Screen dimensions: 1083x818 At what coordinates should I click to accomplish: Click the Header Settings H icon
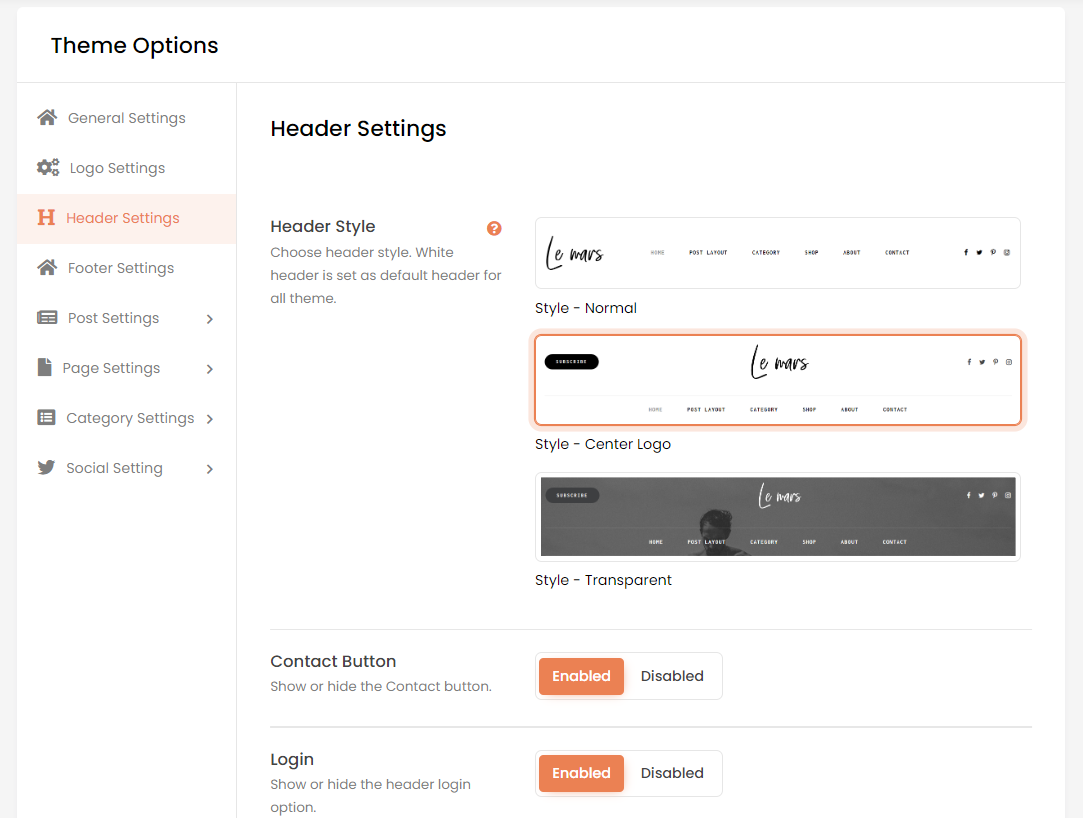[46, 218]
